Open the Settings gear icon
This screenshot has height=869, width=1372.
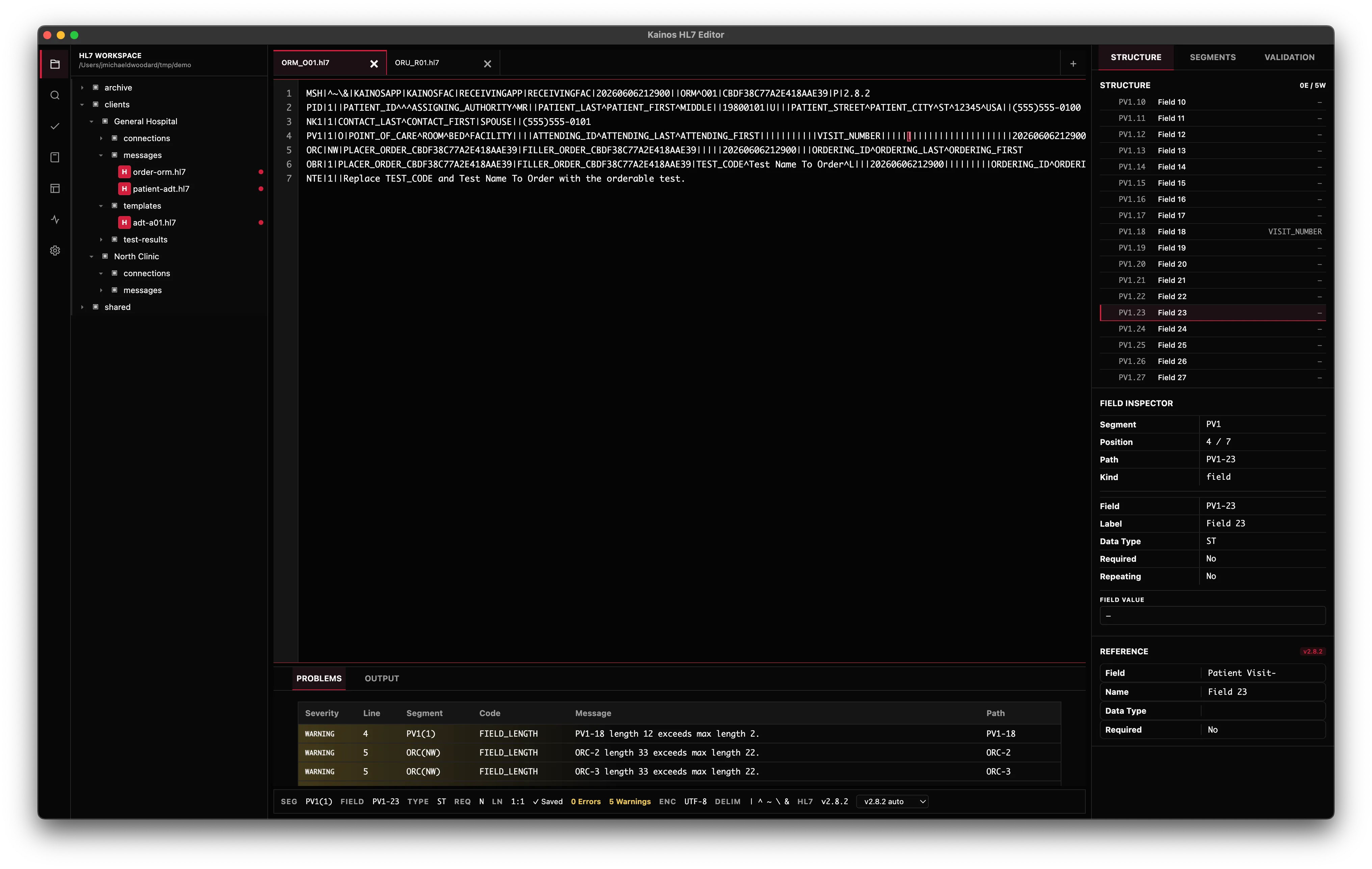click(x=55, y=250)
